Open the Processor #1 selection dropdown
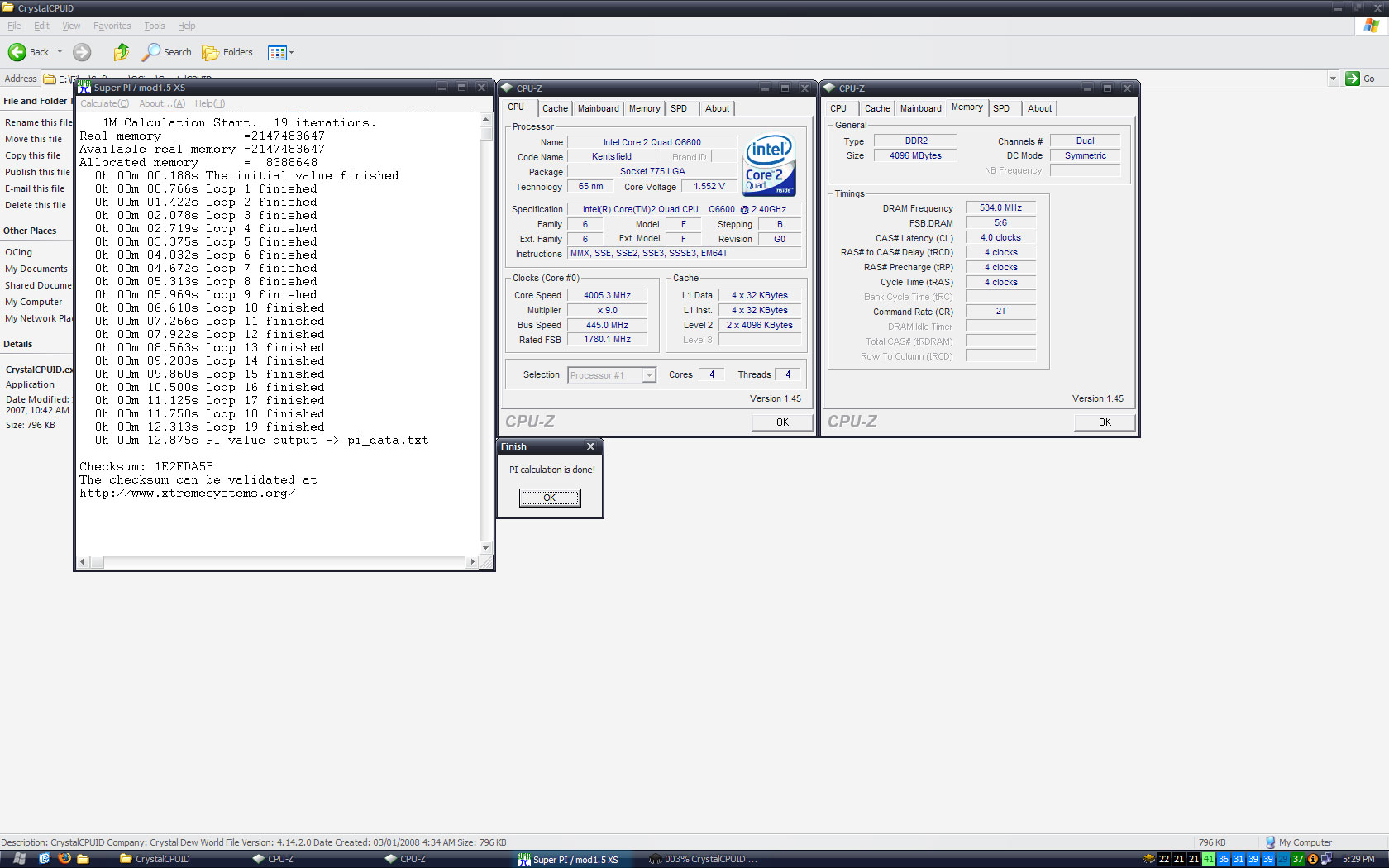 [613, 375]
